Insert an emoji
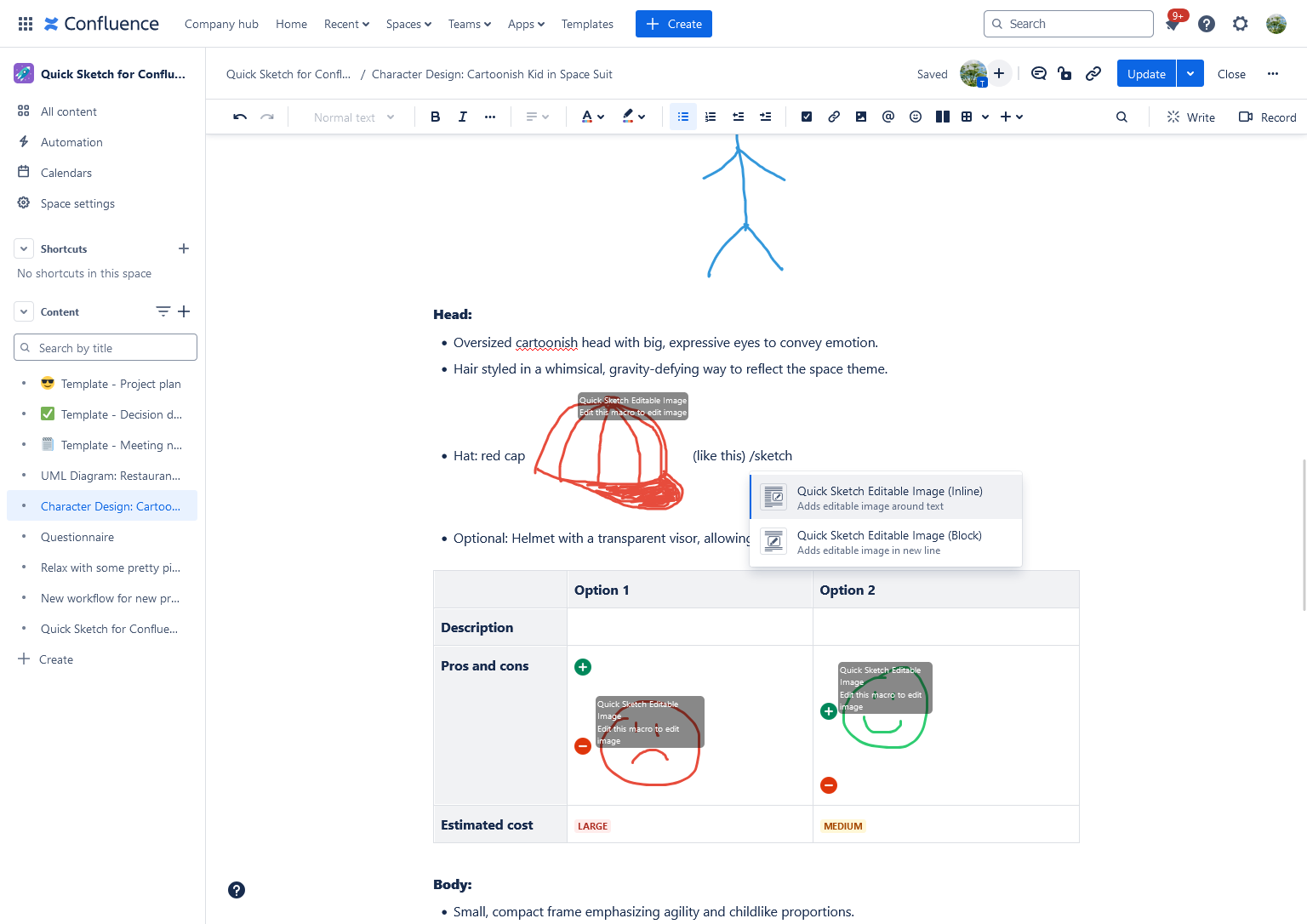The height and width of the screenshot is (924, 1307). [916, 117]
